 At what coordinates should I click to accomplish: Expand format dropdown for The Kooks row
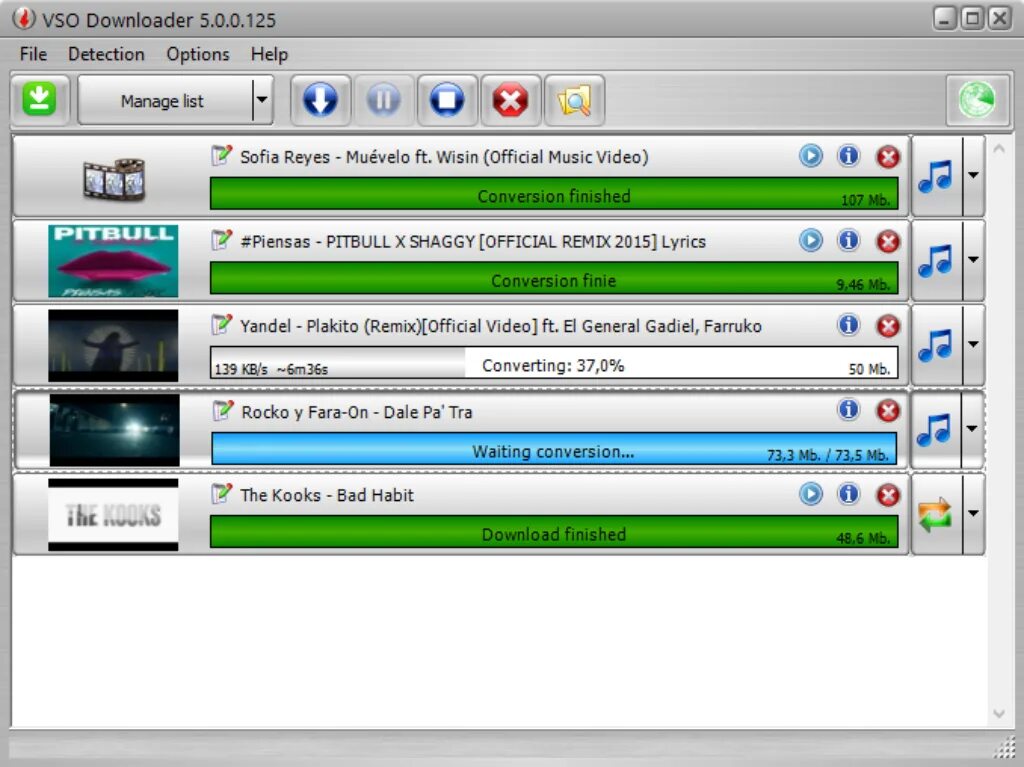tap(973, 514)
